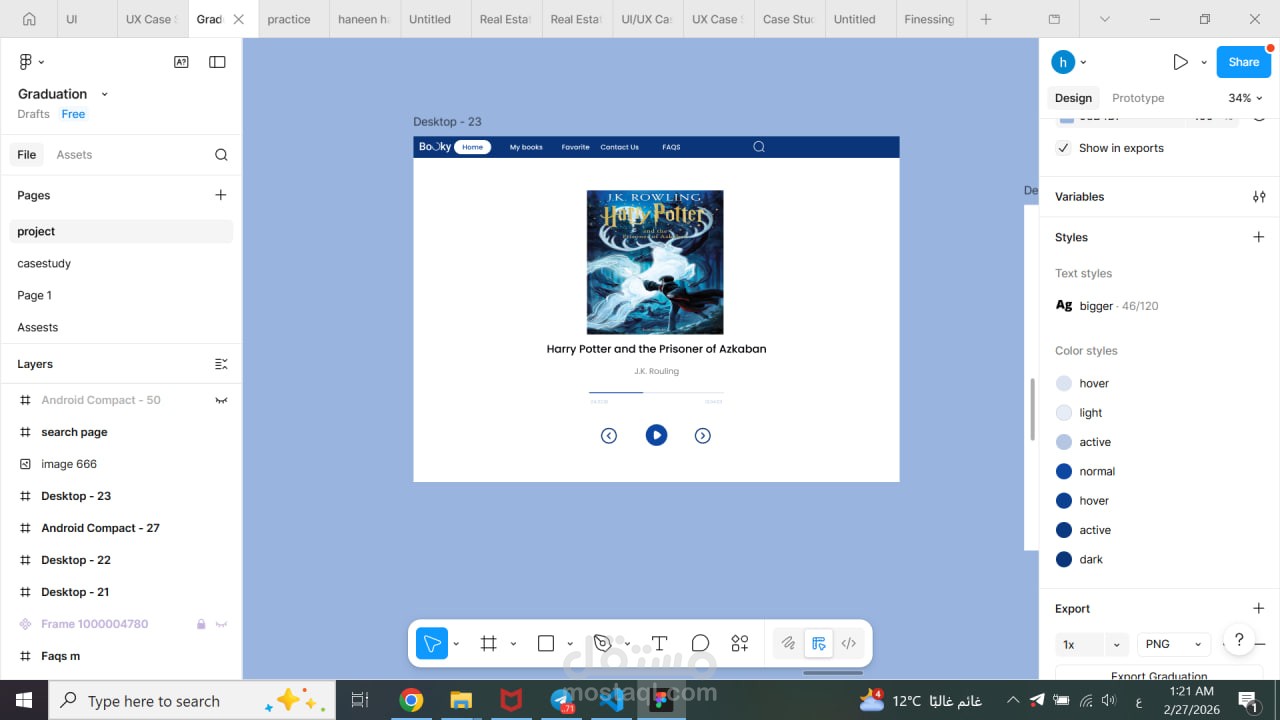
Task: Open Frame tool options chevron
Action: click(513, 644)
